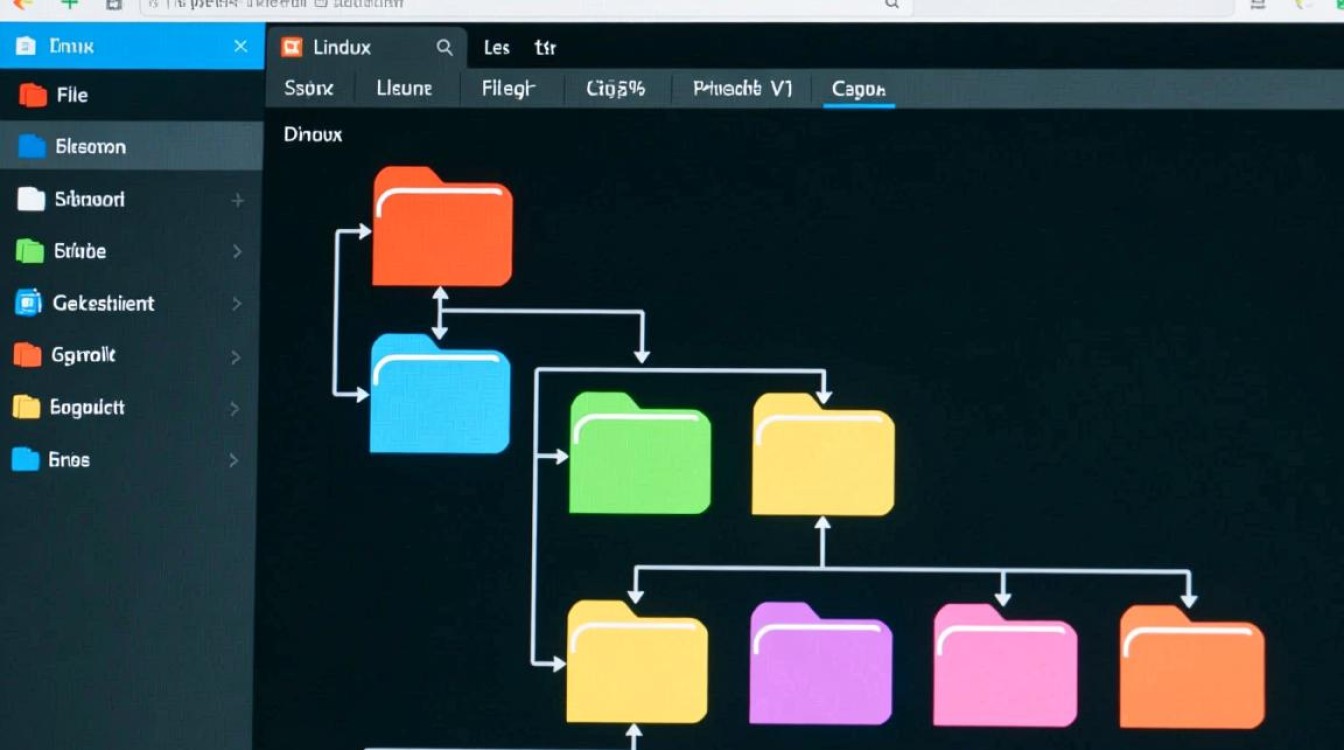
Task: Close the Dmux sidebar panel
Action: point(240,46)
